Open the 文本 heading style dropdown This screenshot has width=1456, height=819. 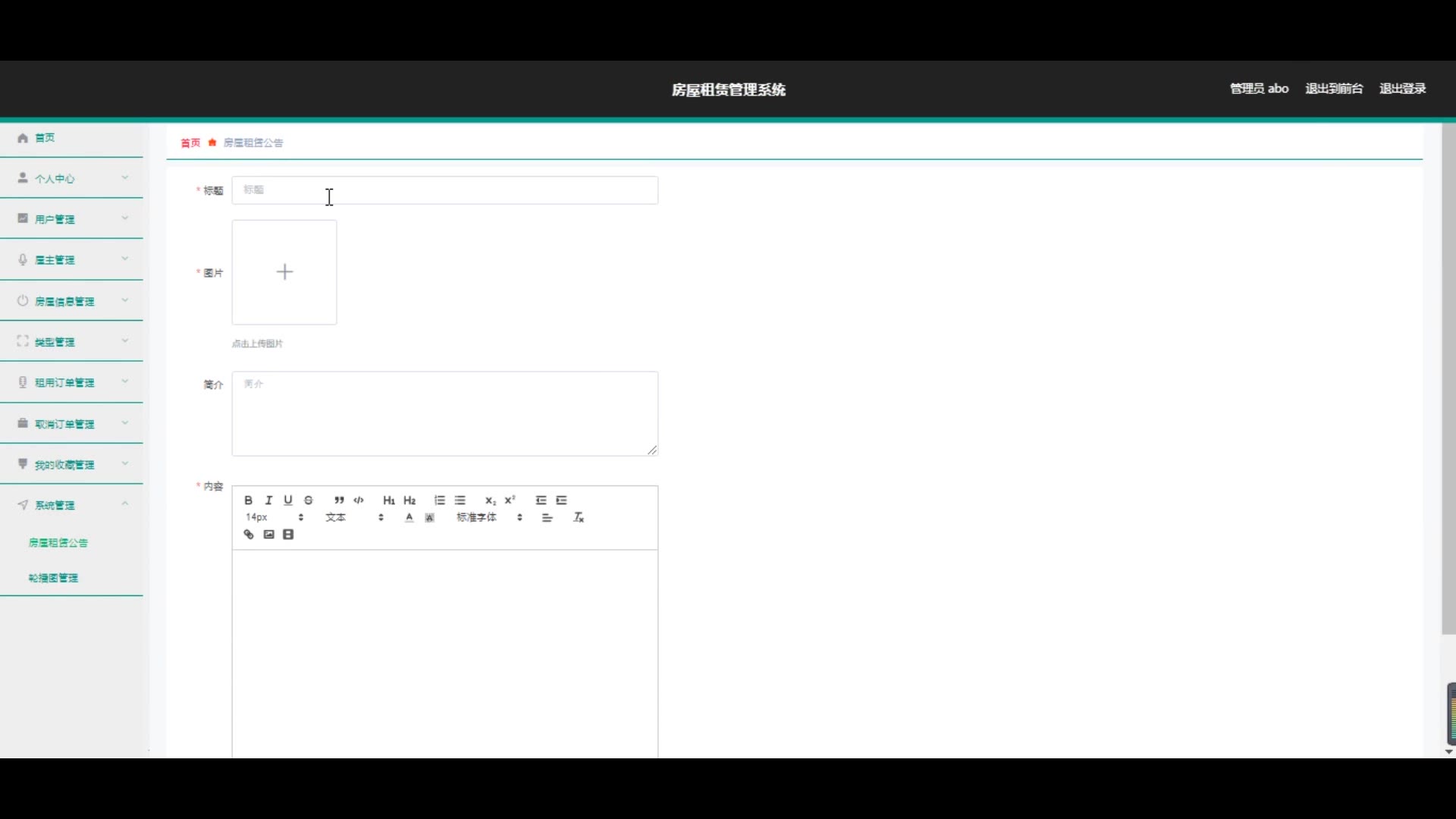tap(355, 518)
